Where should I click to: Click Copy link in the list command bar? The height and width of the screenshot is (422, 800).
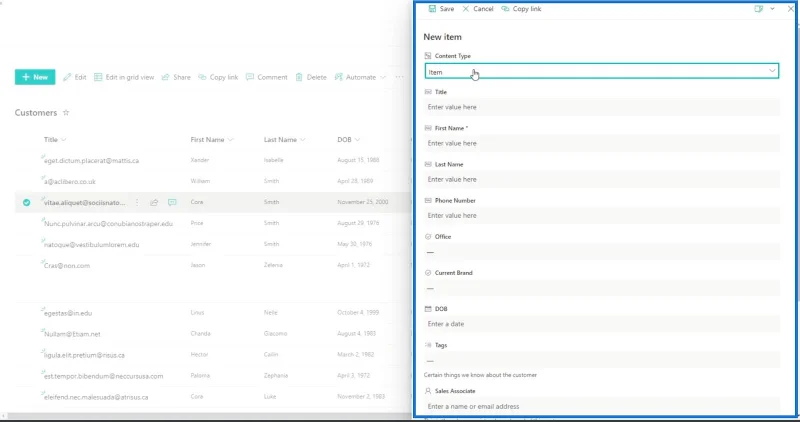[x=218, y=77]
